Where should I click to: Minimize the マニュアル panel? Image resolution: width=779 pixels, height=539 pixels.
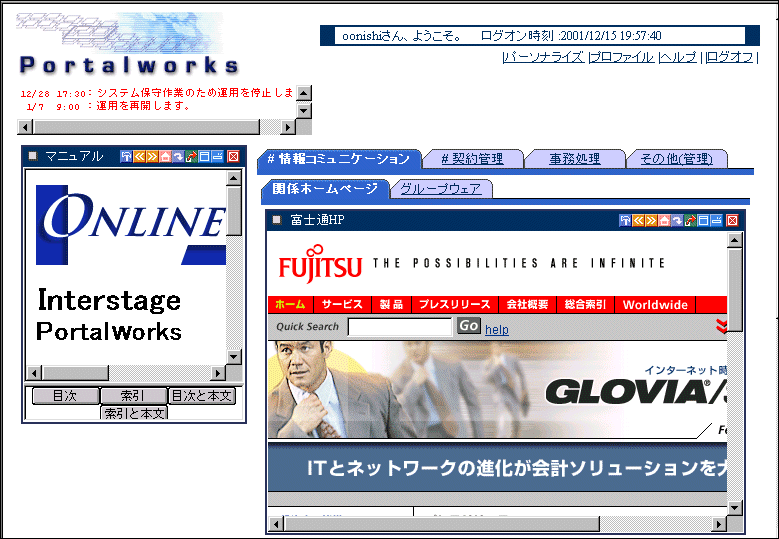217,157
